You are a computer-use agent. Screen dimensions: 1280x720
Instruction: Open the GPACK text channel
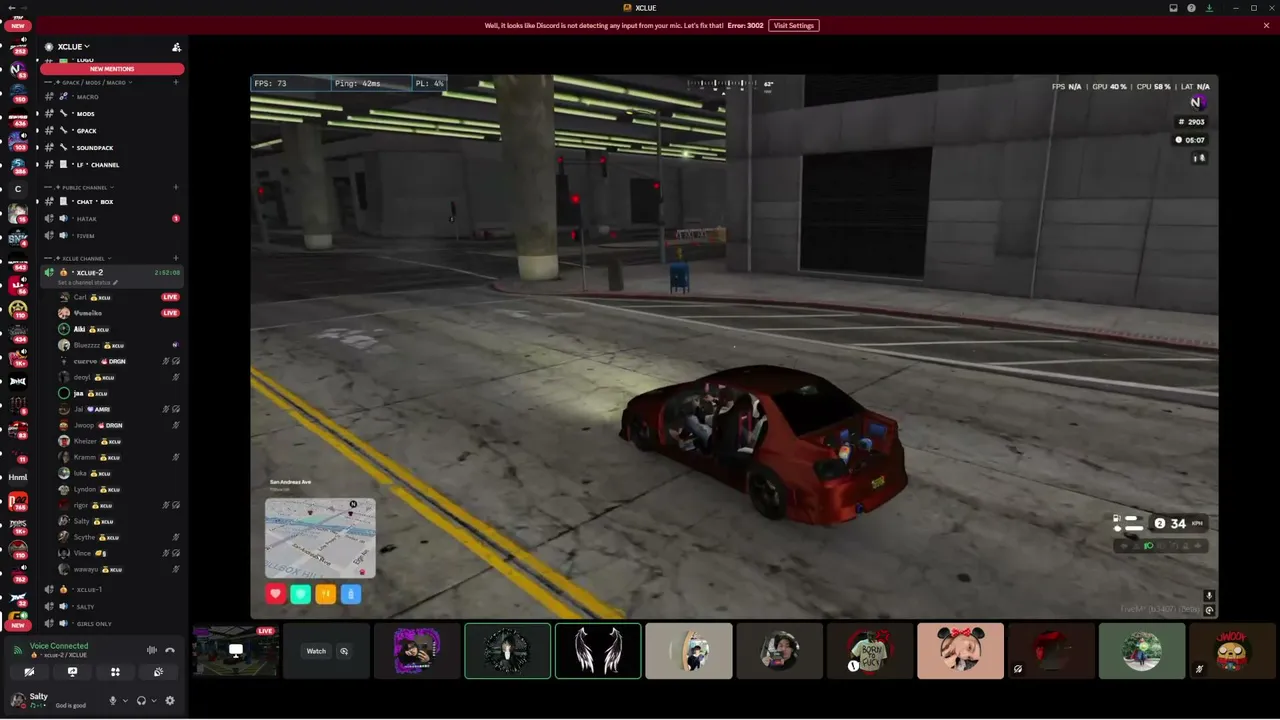coord(112,131)
